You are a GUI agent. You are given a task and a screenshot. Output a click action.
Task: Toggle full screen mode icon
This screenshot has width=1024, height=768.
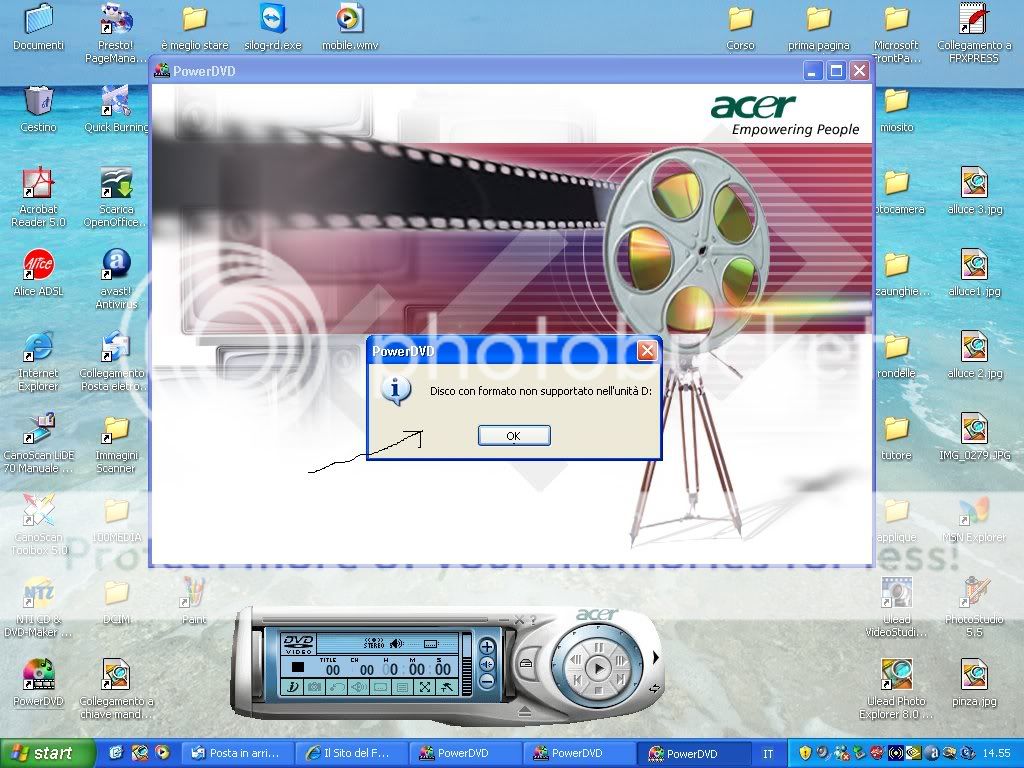[x=425, y=687]
